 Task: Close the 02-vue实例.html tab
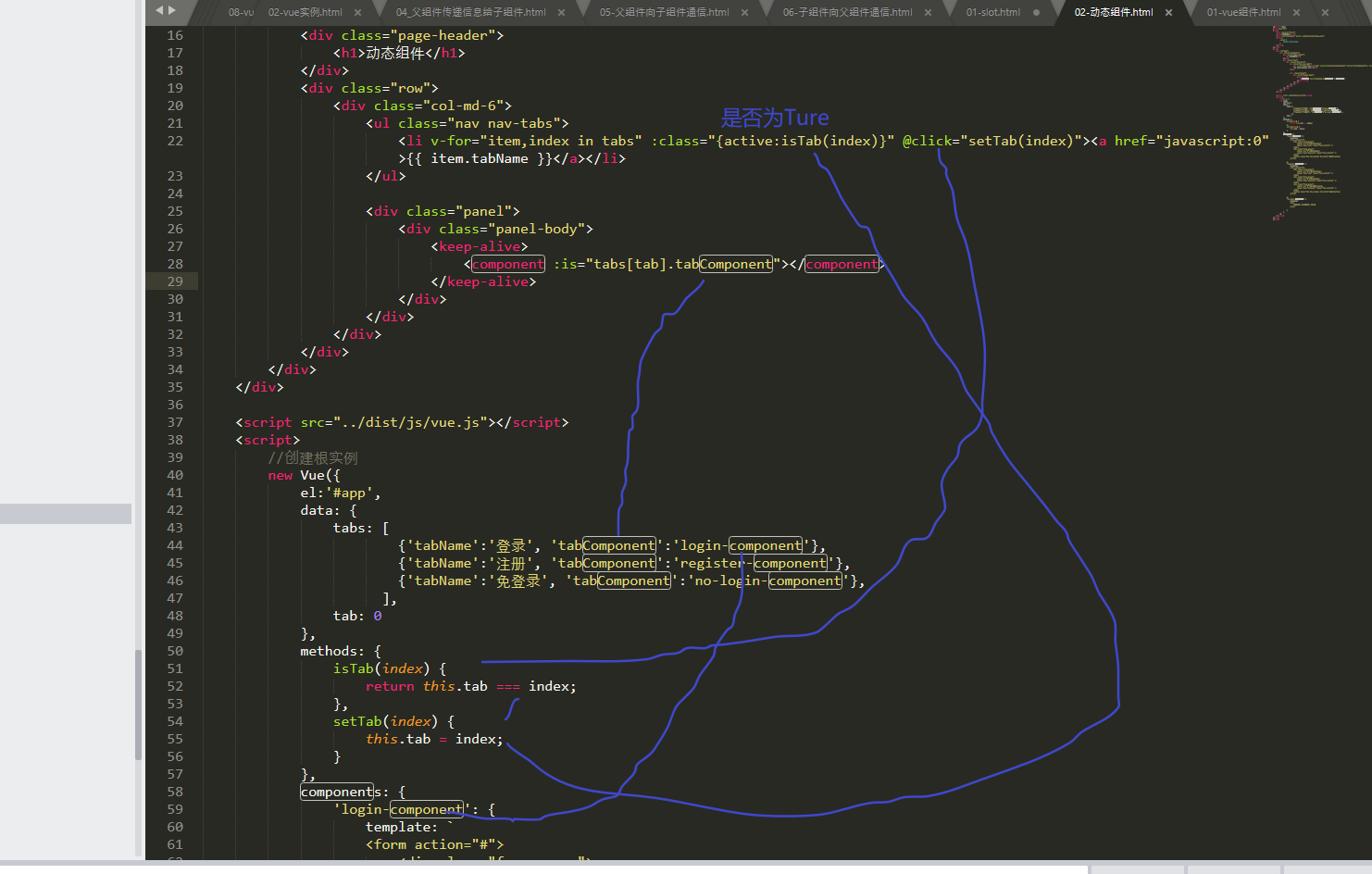coord(358,12)
